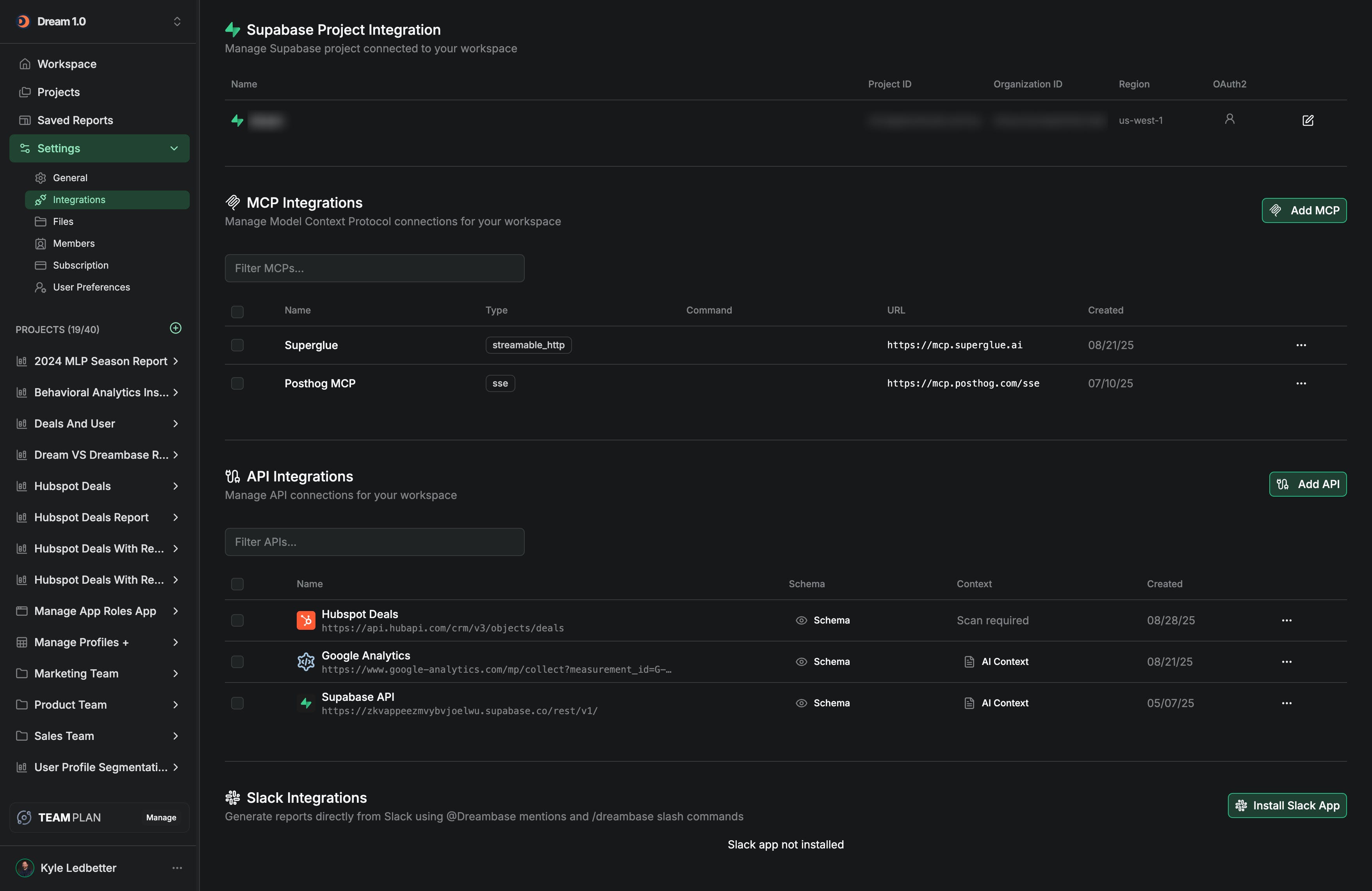Expand the Marketing Team project folder

tap(175, 673)
